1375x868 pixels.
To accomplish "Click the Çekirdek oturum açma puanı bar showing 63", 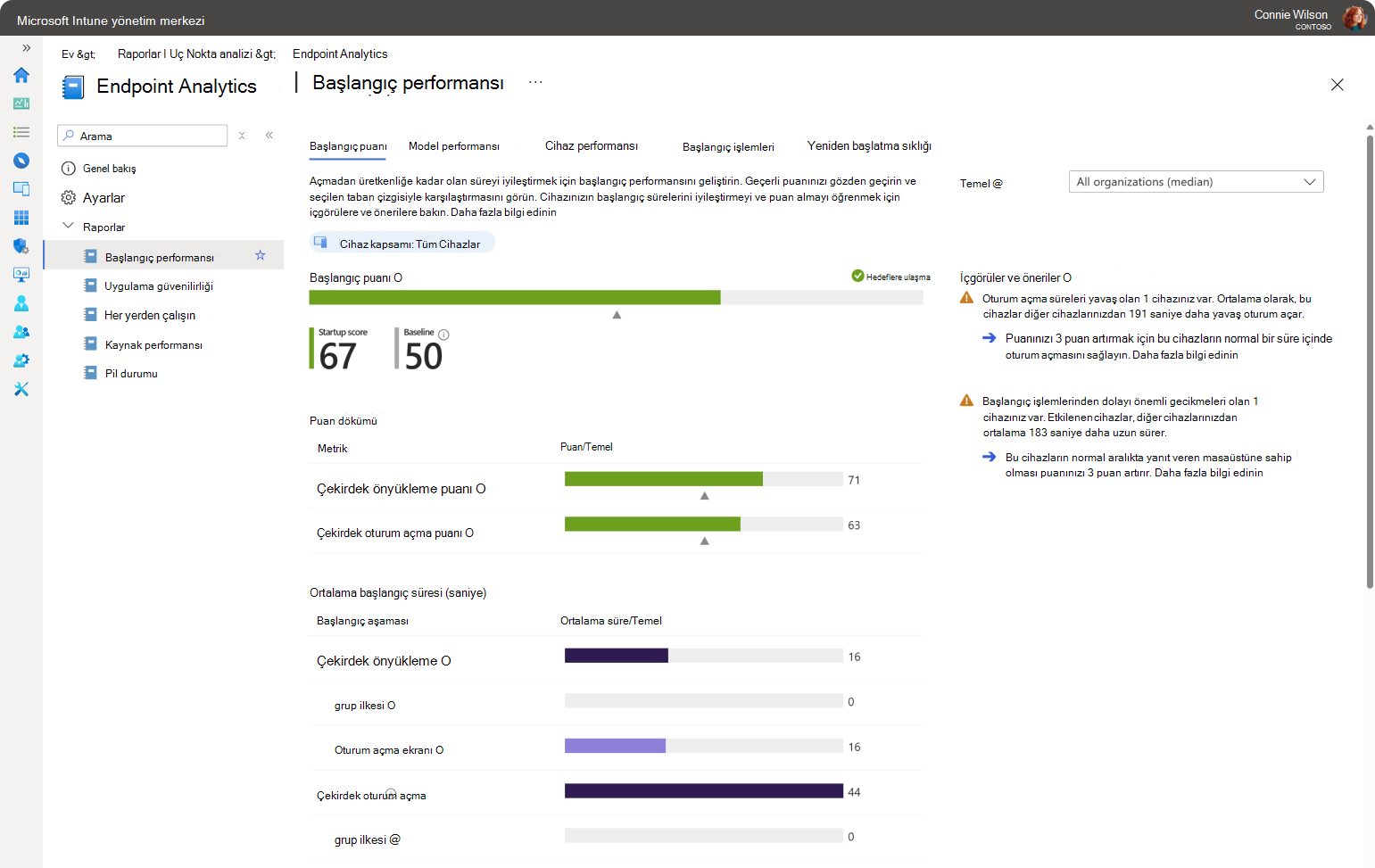I will point(704,524).
